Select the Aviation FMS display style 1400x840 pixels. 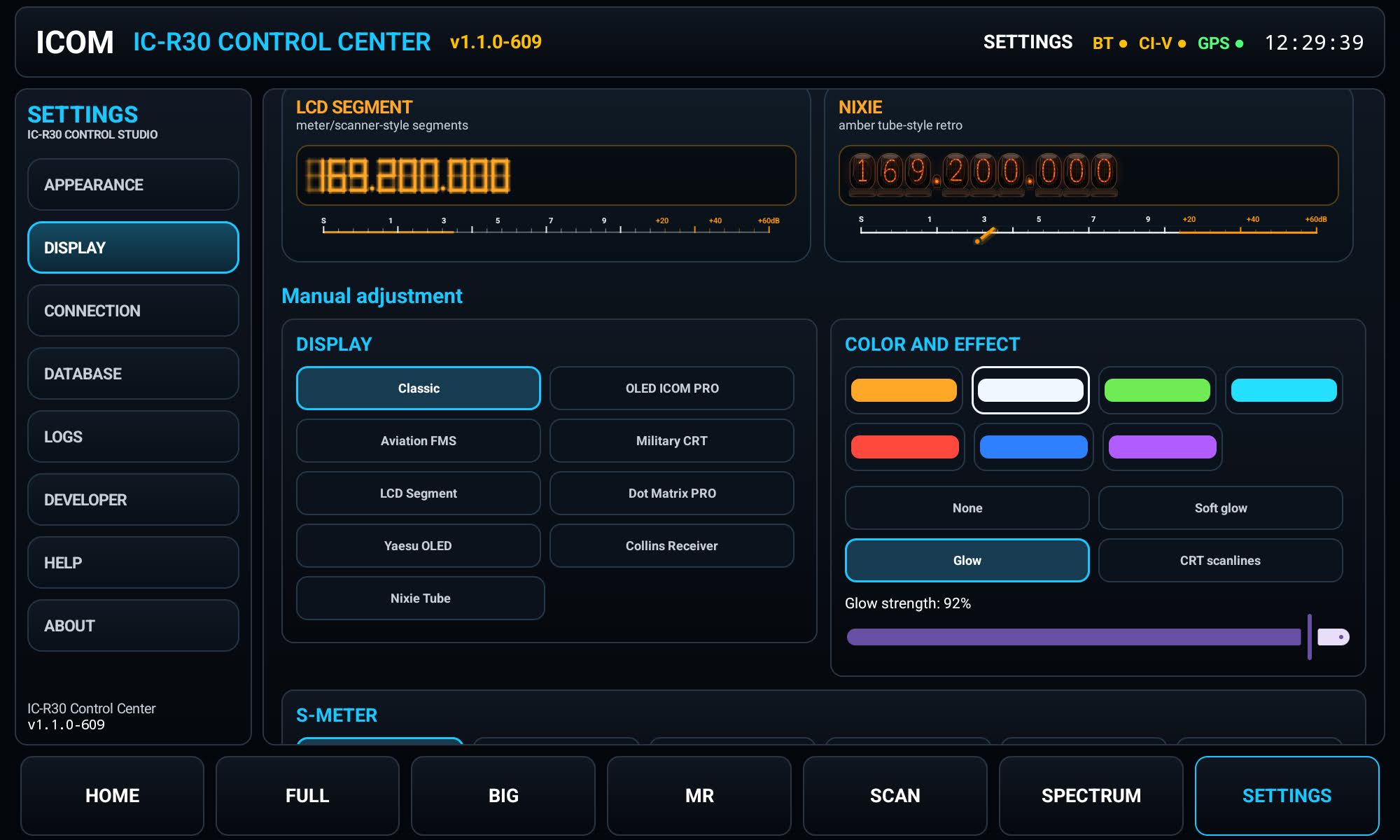pyautogui.click(x=419, y=441)
